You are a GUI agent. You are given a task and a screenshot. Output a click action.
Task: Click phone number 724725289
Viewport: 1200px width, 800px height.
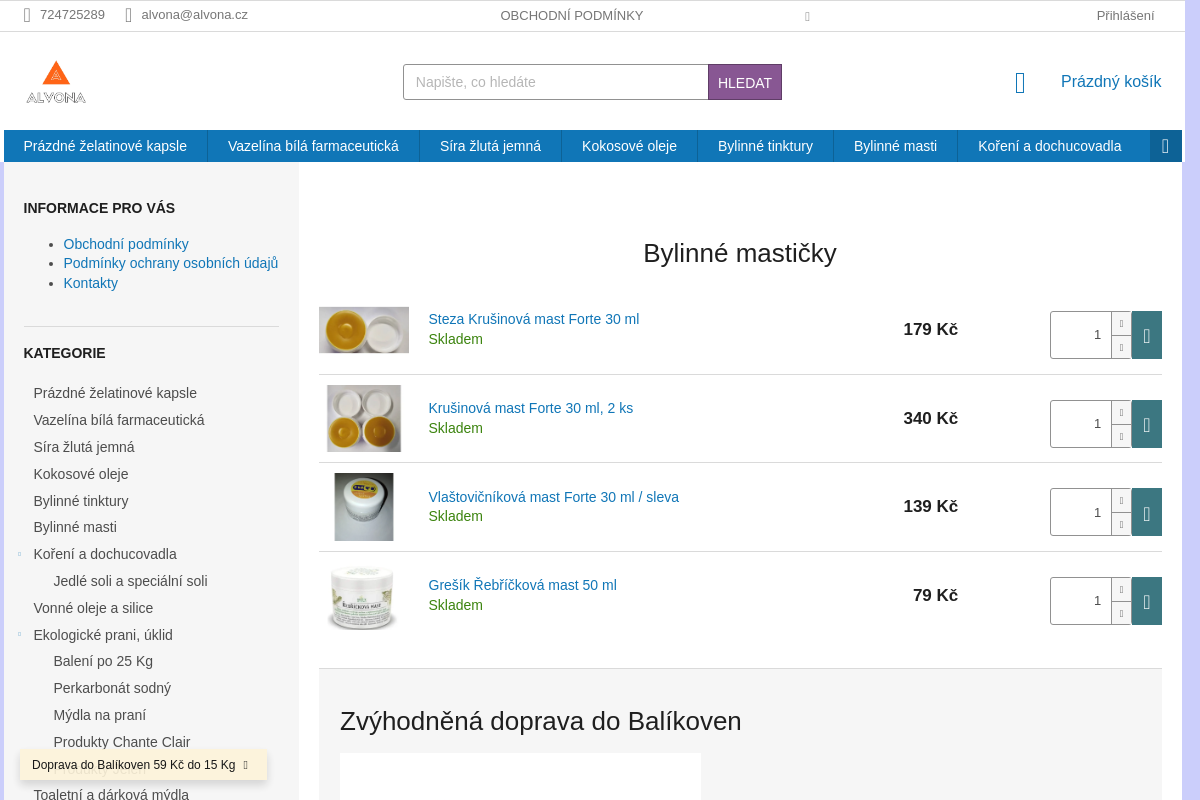coord(72,15)
